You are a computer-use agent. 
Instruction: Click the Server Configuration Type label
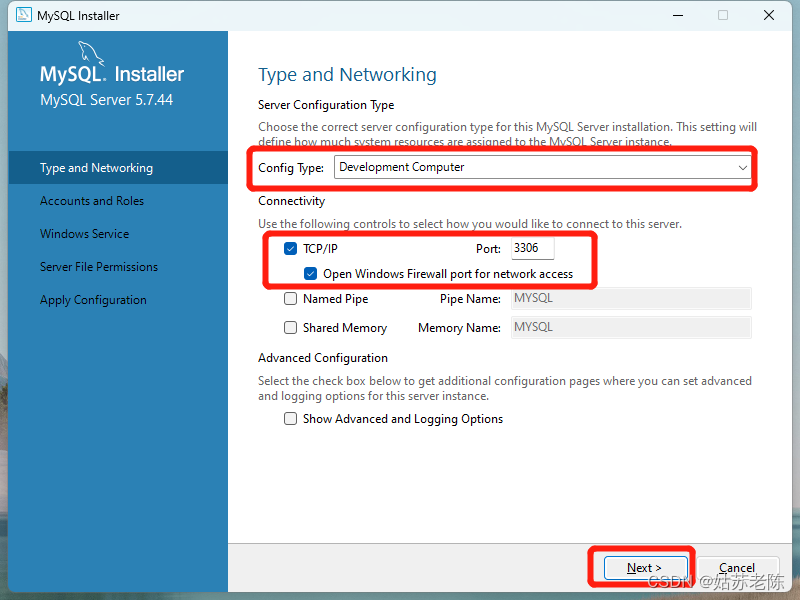point(326,105)
